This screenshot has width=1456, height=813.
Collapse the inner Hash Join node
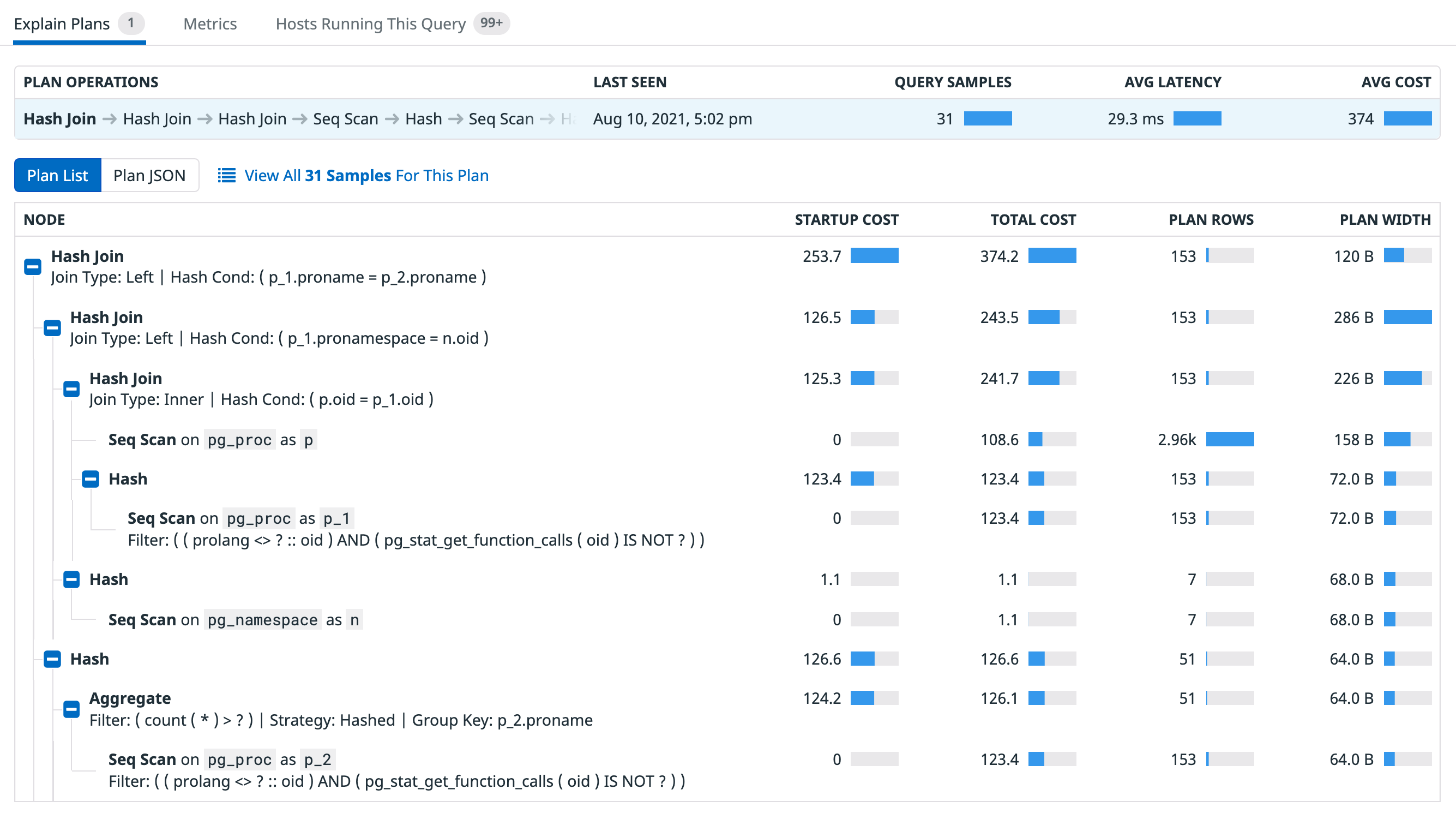click(71, 388)
